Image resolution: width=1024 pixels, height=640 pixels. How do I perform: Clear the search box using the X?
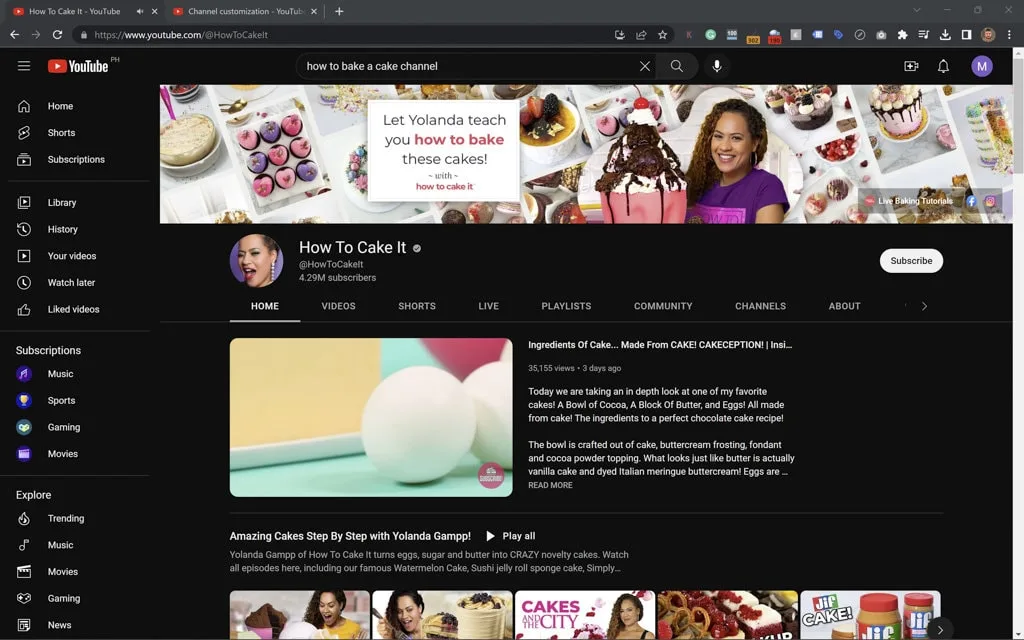(645, 66)
